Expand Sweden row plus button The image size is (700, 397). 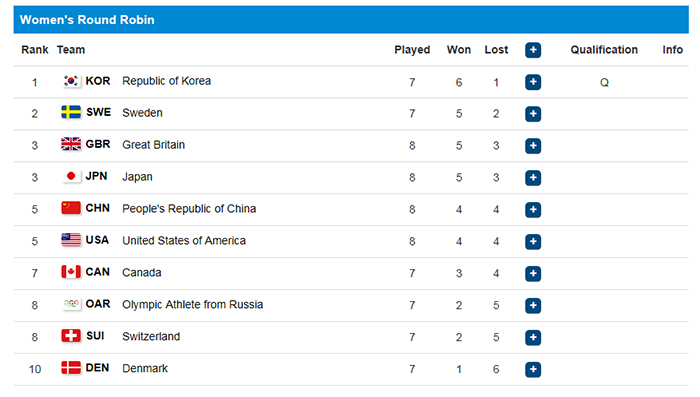(533, 114)
